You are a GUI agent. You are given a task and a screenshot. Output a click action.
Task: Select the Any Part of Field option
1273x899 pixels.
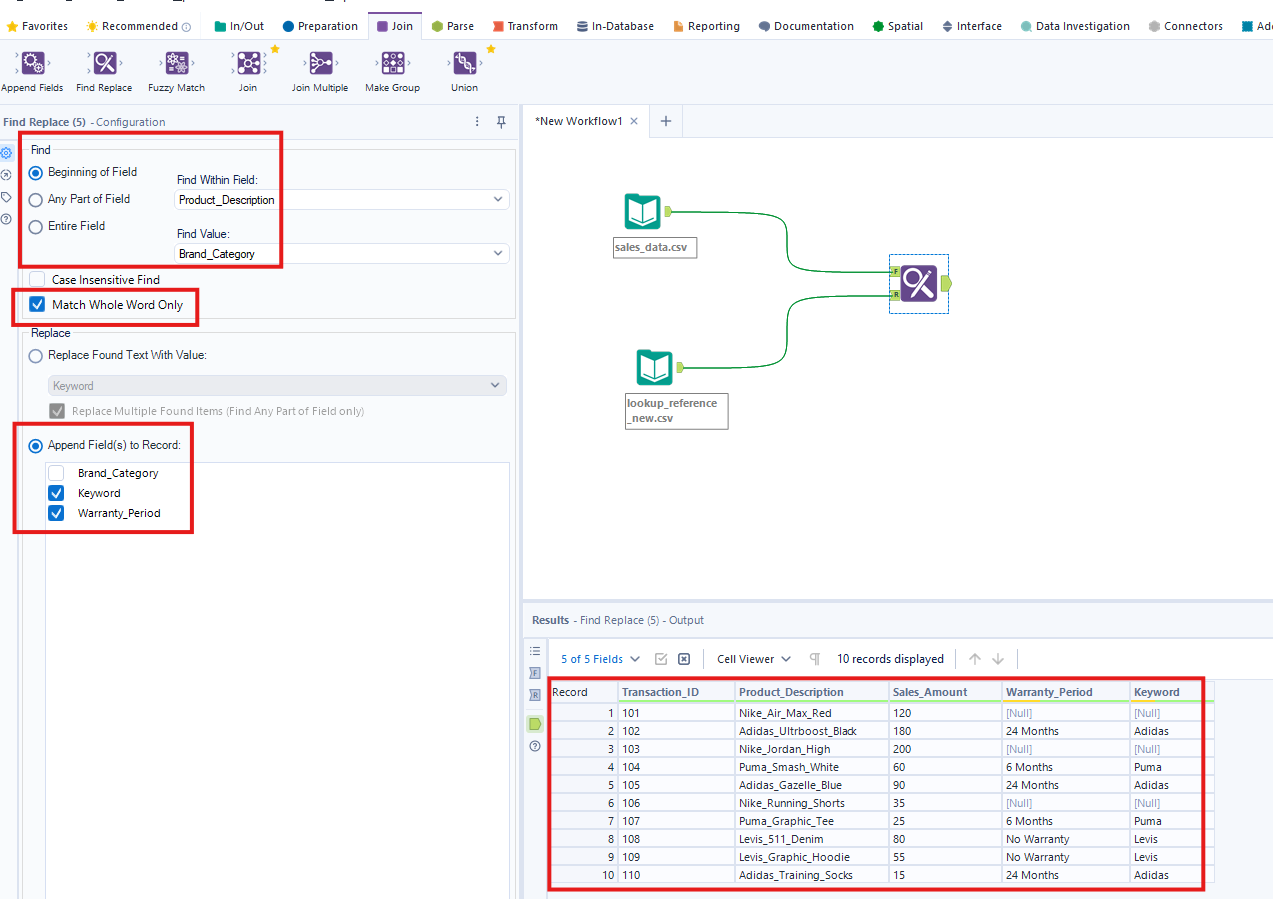36,199
